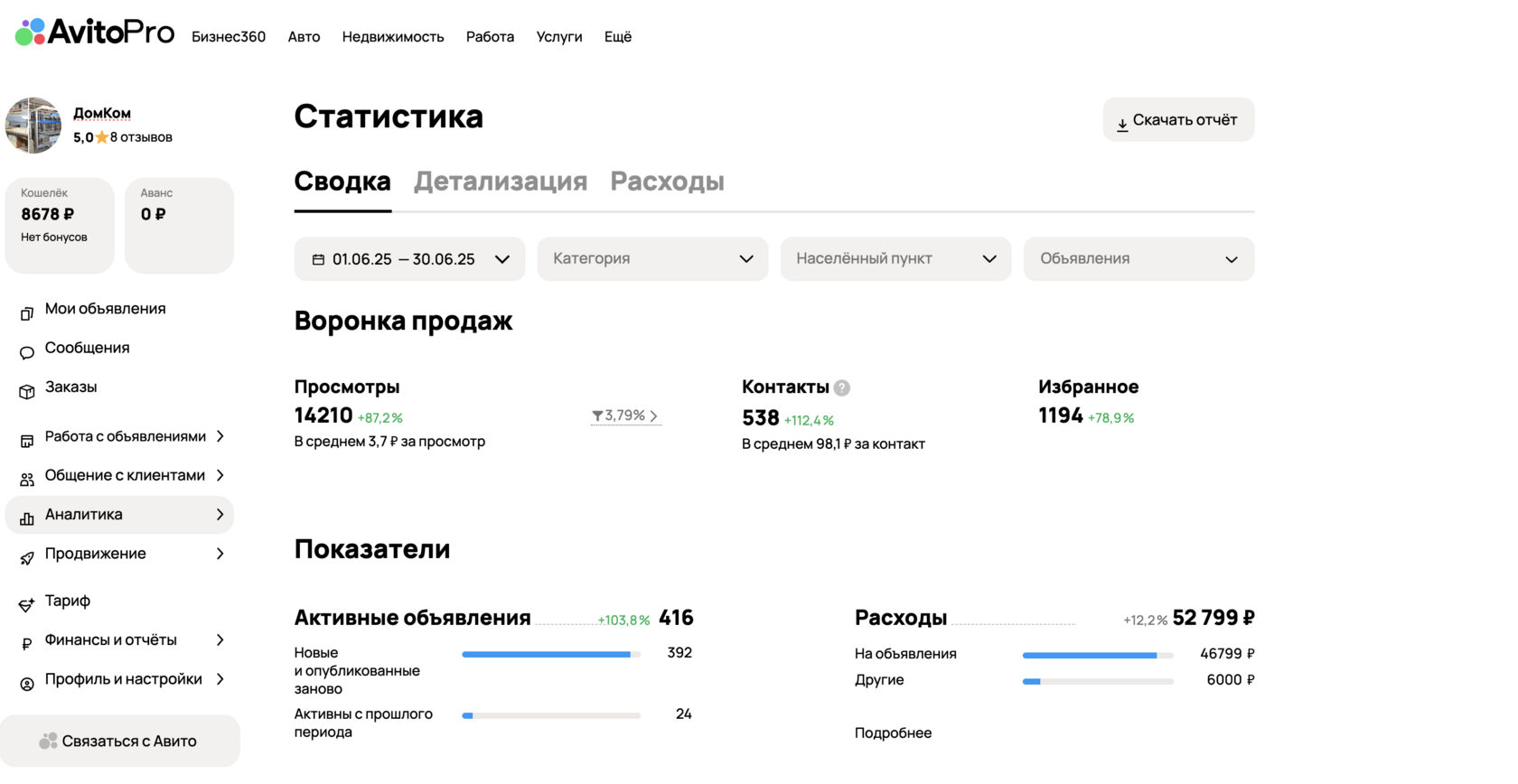Click the ruble icon for Финансы и отчёты
This screenshot has height=784, width=1518.
pyautogui.click(x=27, y=644)
